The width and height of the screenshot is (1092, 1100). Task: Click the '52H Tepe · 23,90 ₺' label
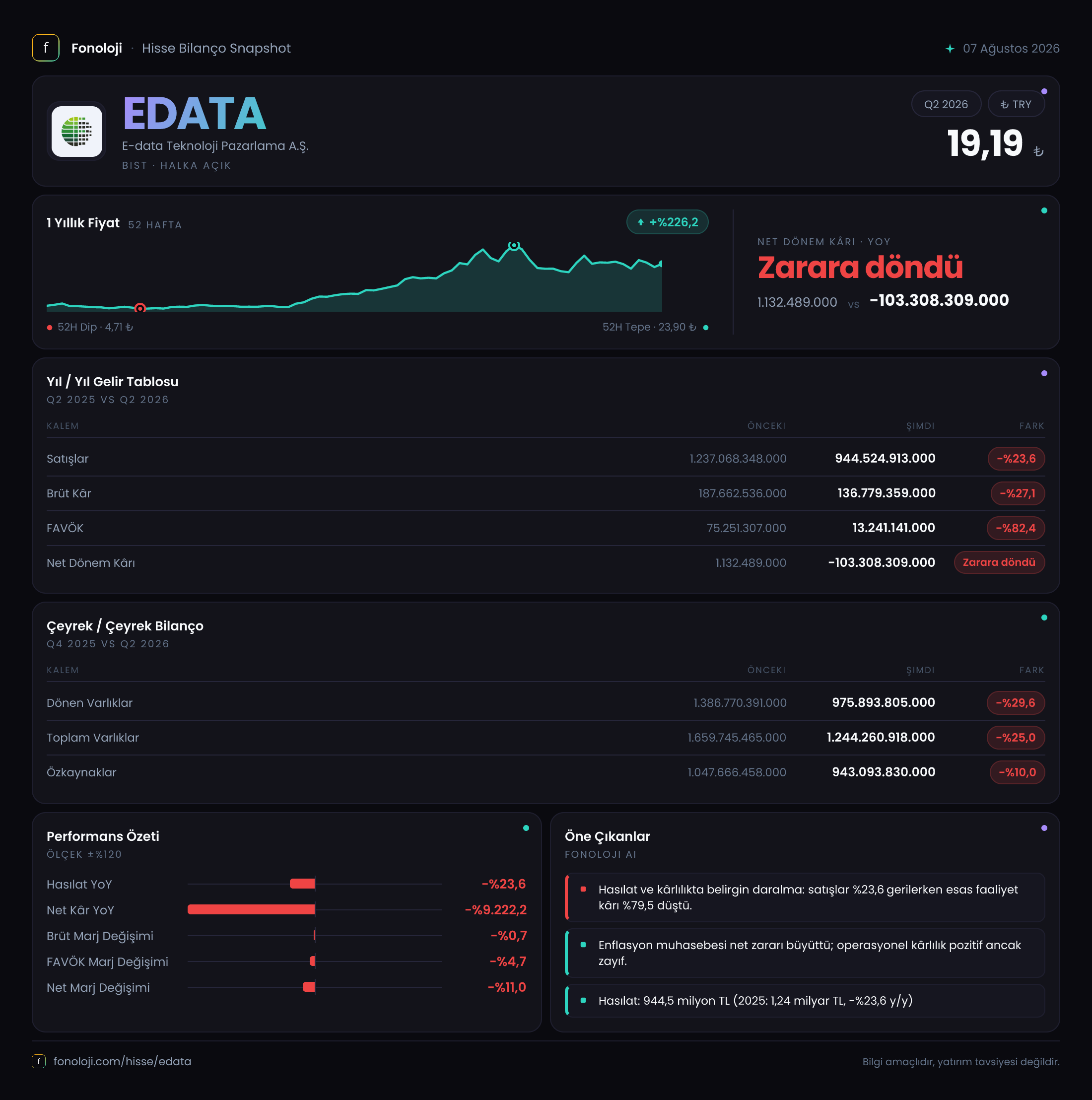(x=649, y=328)
